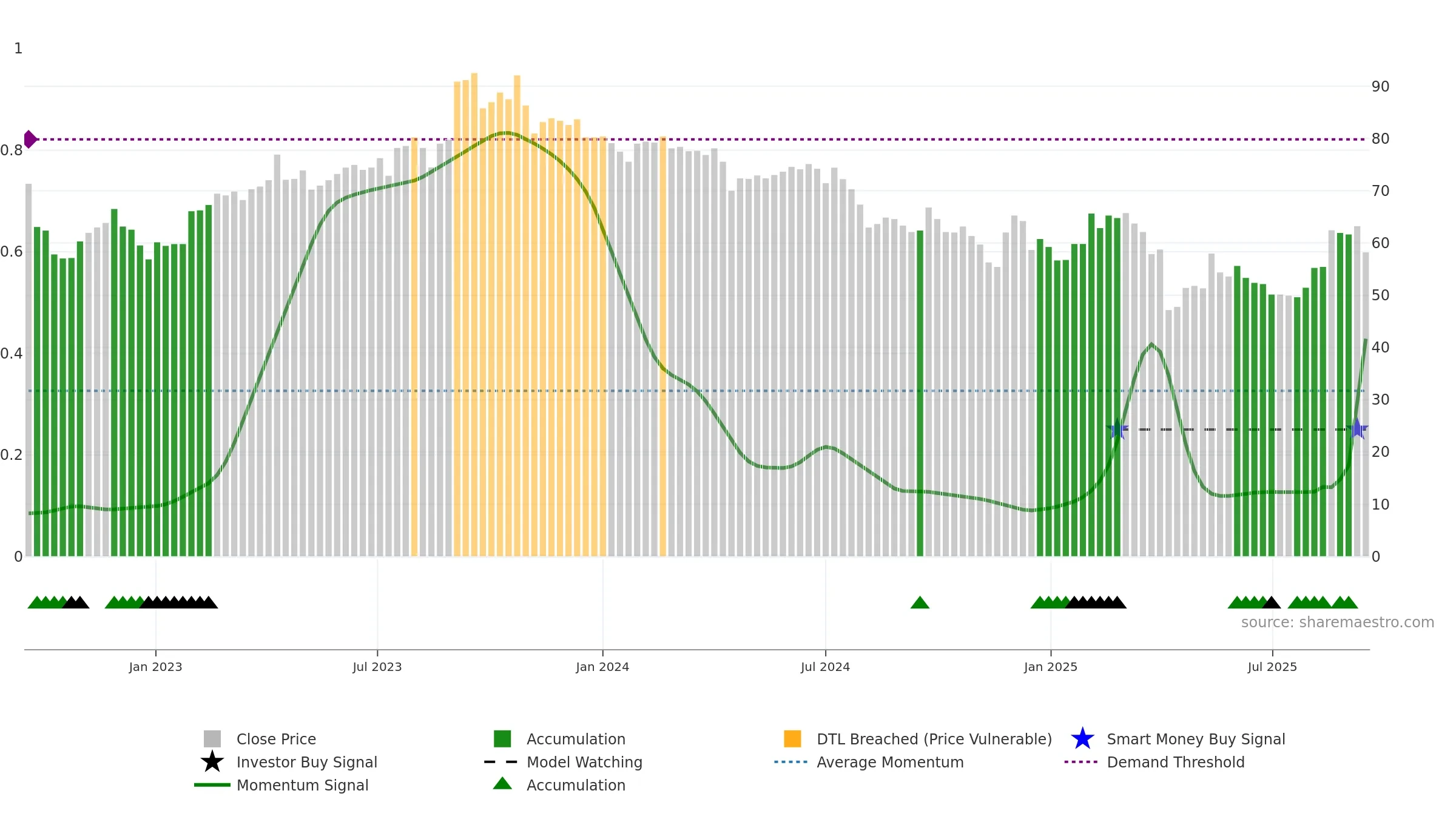1456x819 pixels.
Task: Click the Jul 2025 axis label
Action: 1272,667
